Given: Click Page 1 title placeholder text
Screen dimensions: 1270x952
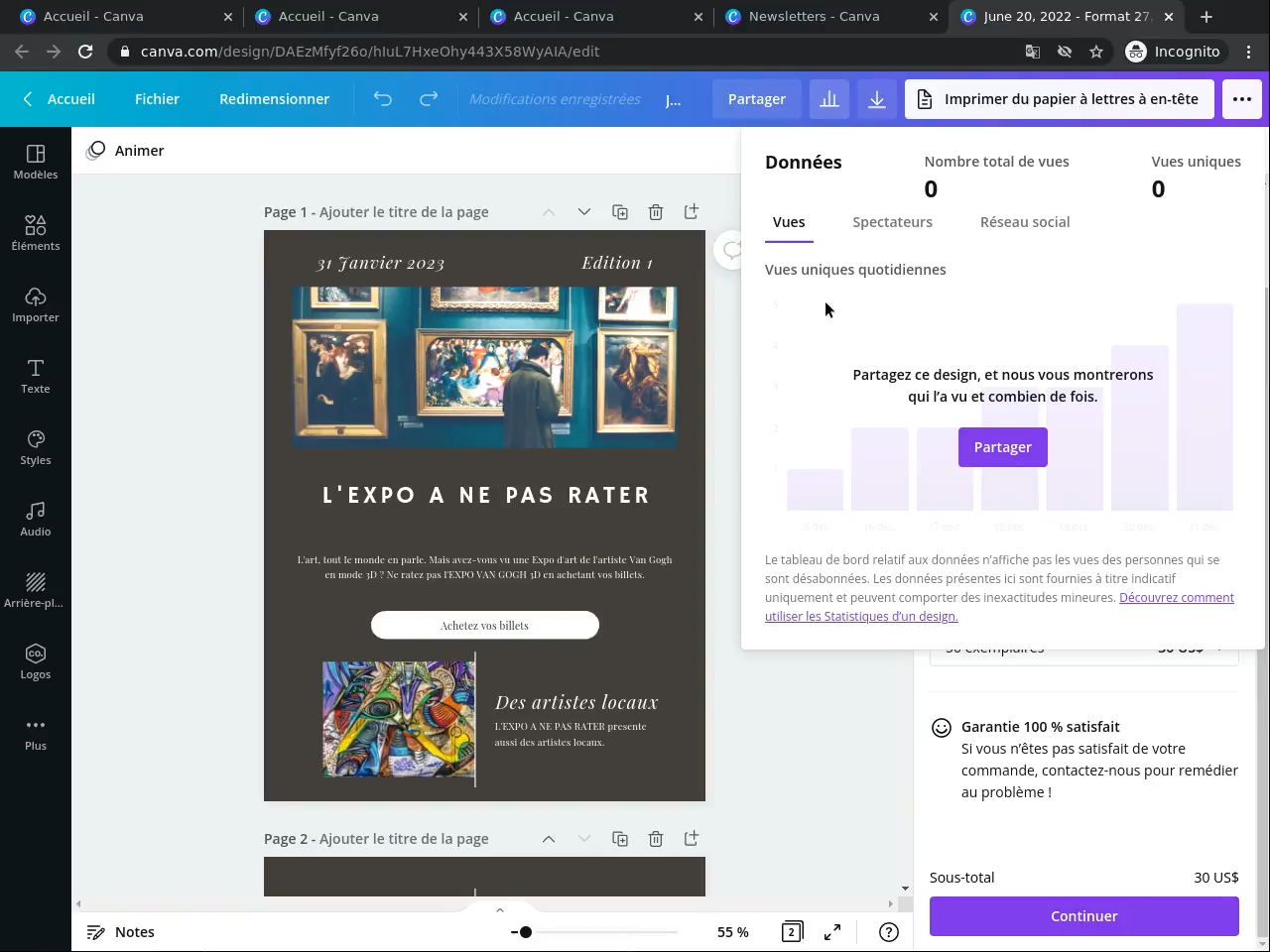Looking at the screenshot, I should pyautogui.click(x=404, y=212).
